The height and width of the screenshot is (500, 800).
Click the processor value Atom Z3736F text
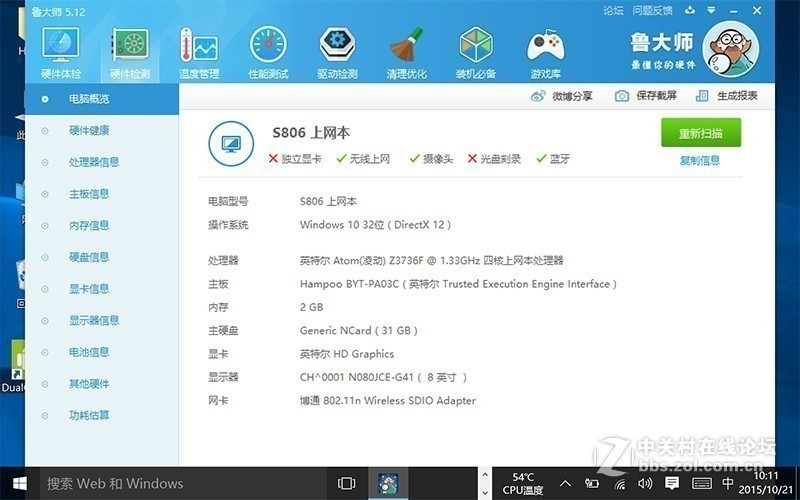(432, 261)
